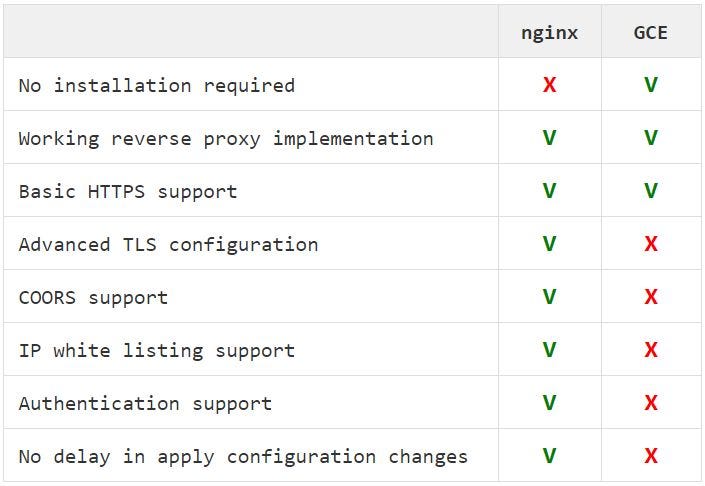Select the 'Basic HTTPS support' label

pyautogui.click(x=128, y=192)
